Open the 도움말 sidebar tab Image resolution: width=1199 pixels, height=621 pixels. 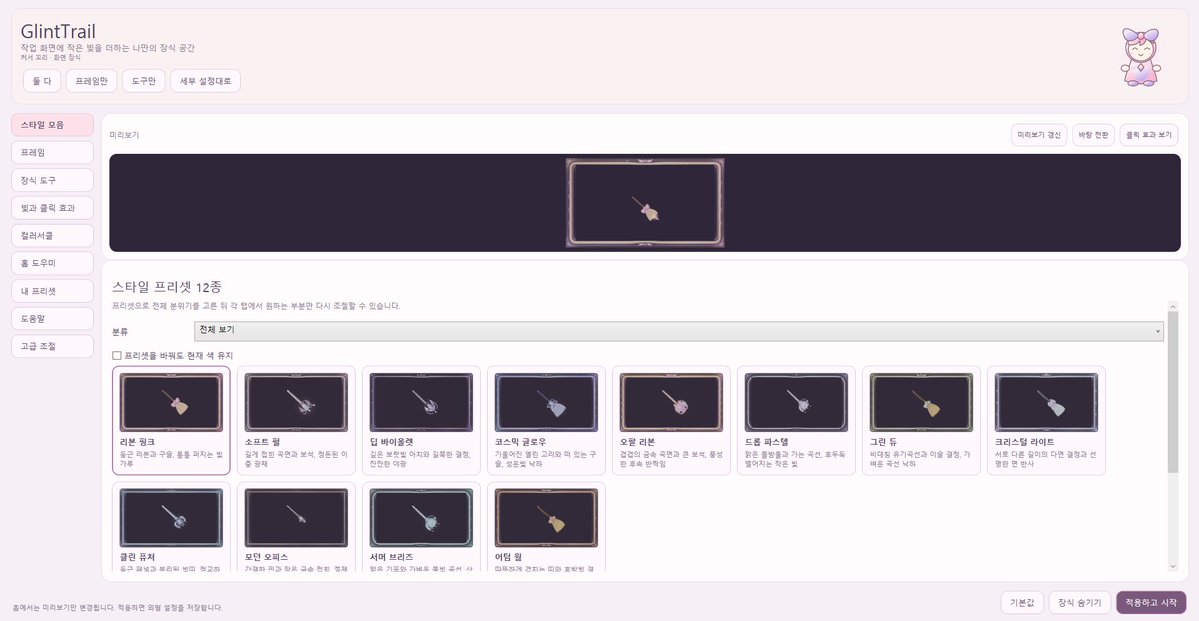[x=53, y=319]
